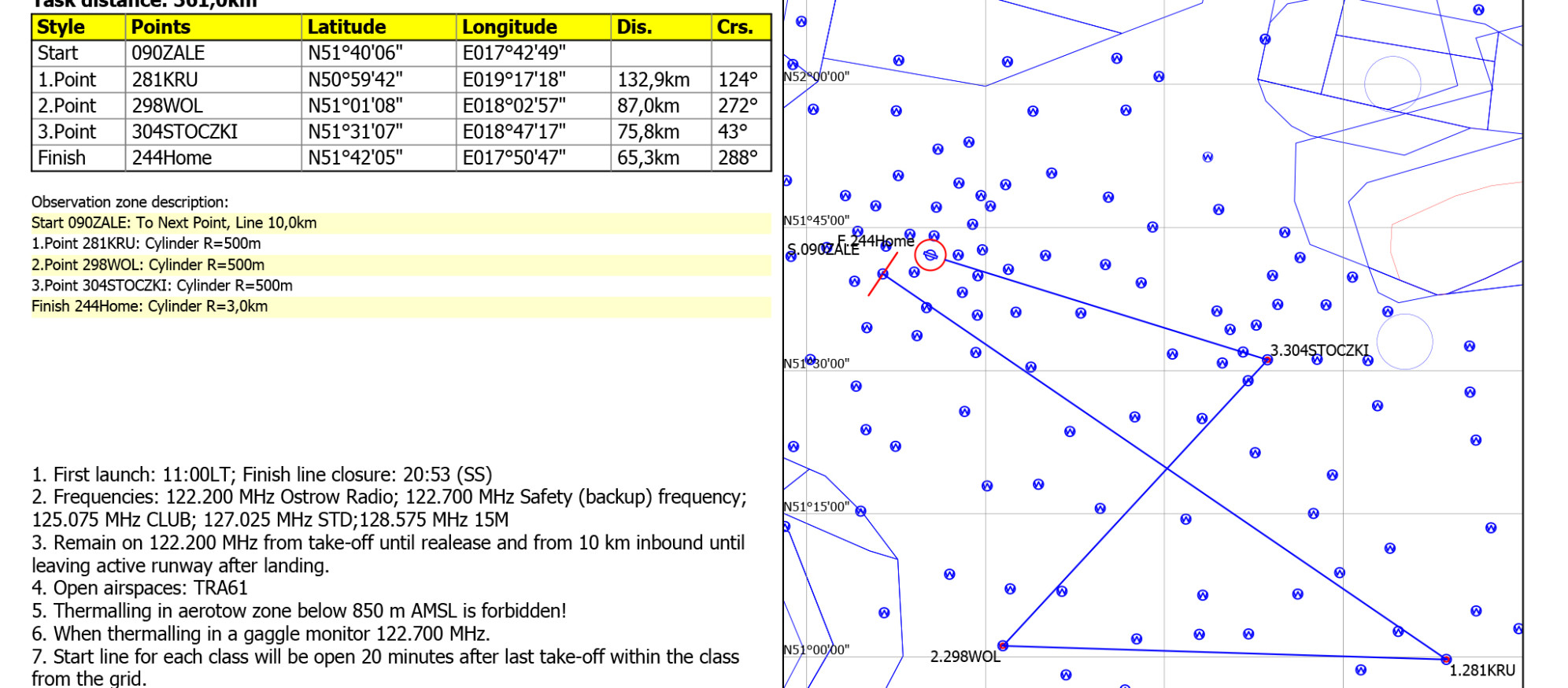Click the Open airspaces TRA61 note
The image size is (1568, 688).
[140, 588]
